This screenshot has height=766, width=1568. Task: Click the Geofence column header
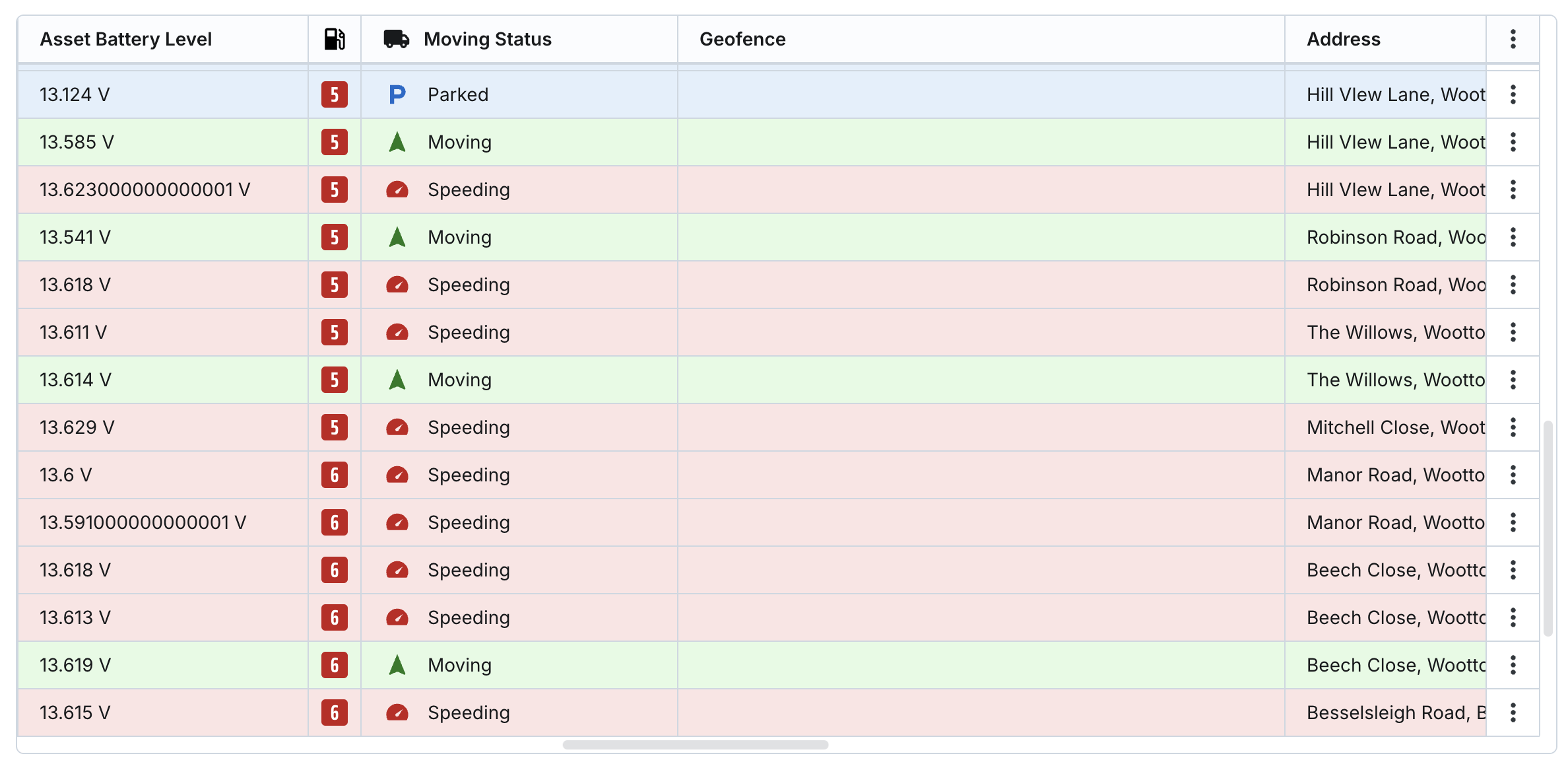[742, 39]
